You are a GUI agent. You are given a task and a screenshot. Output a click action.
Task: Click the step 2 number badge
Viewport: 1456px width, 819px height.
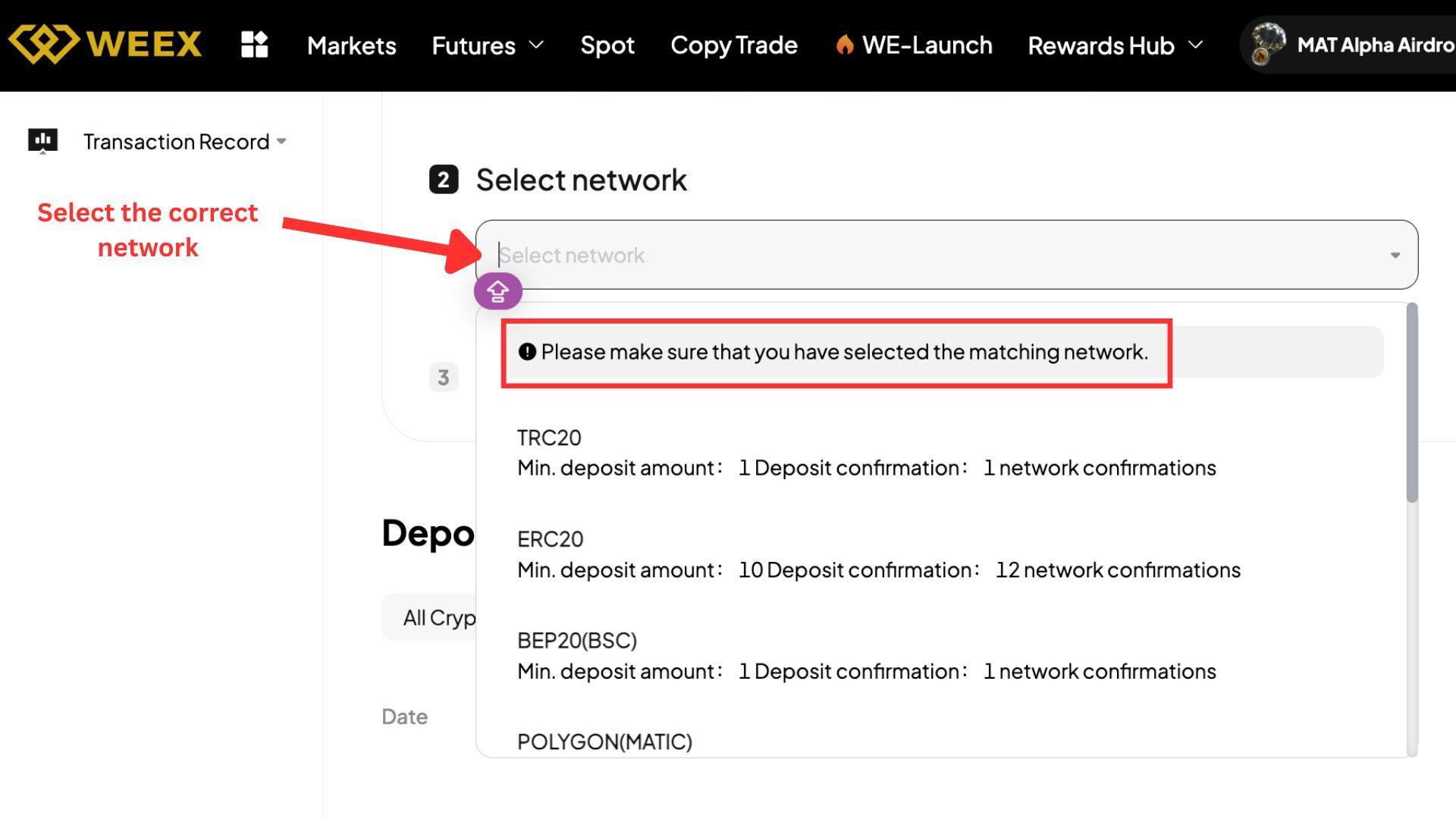point(444,180)
